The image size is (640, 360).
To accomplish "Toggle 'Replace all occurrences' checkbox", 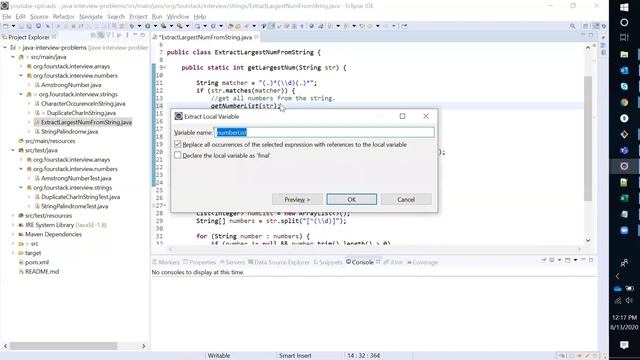I will click(x=178, y=144).
